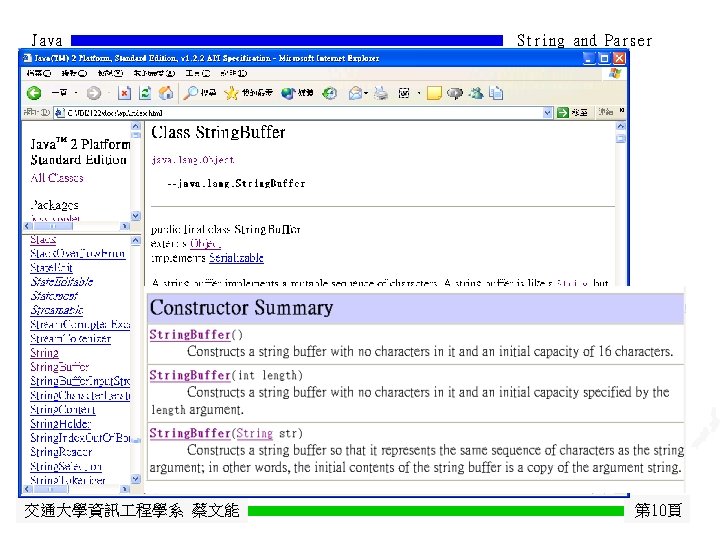Click the copy documents toolbar icon
The width and height of the screenshot is (720, 540).
496,93
